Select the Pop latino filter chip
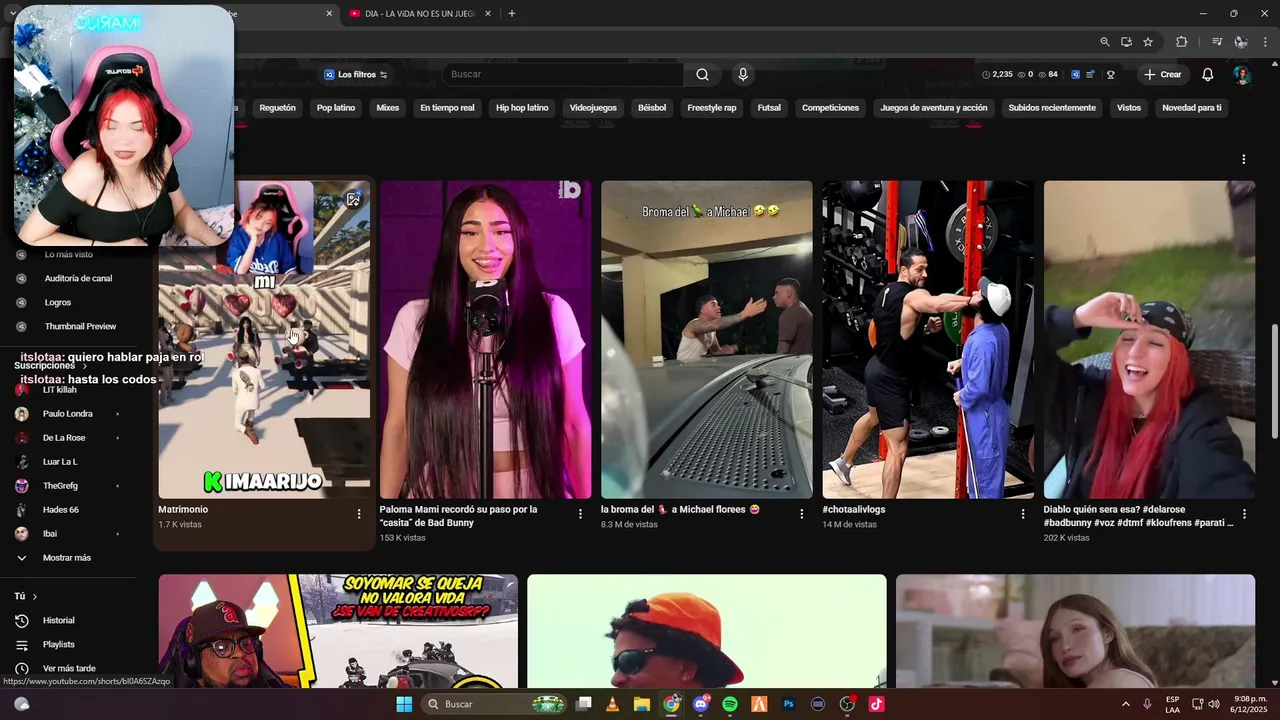Image resolution: width=1280 pixels, height=720 pixels. click(336, 108)
